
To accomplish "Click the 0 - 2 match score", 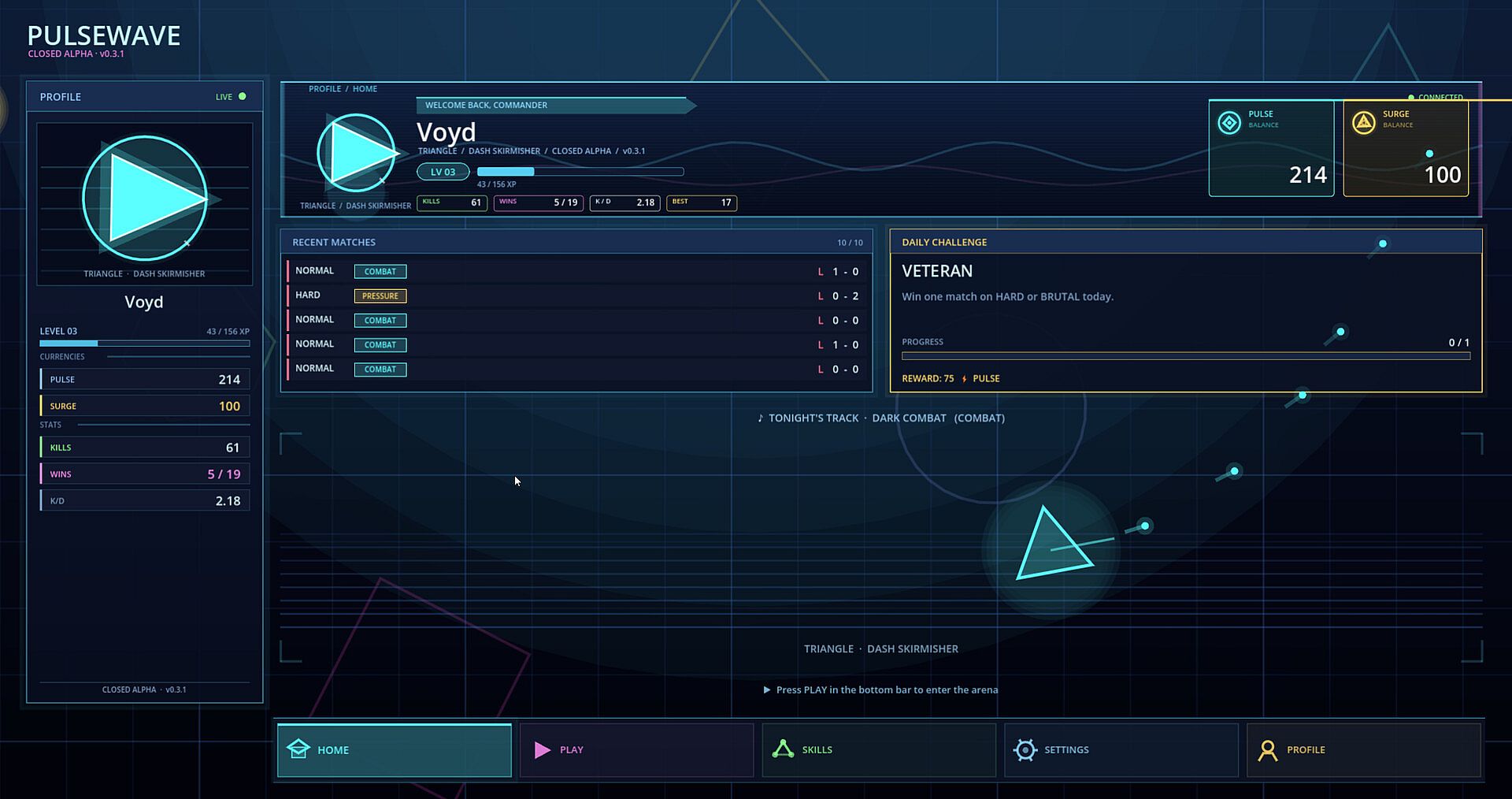I will 846,296.
